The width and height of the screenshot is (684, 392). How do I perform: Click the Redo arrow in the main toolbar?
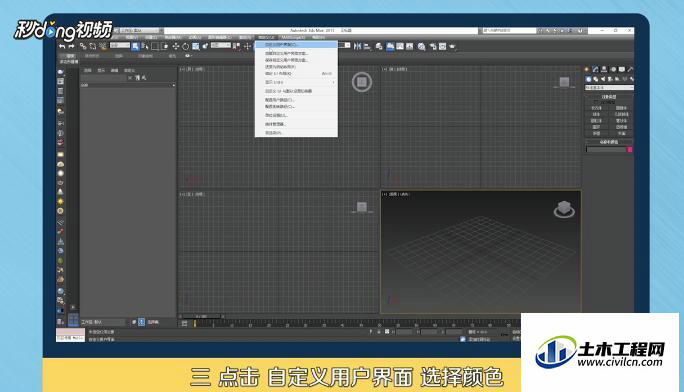point(71,46)
